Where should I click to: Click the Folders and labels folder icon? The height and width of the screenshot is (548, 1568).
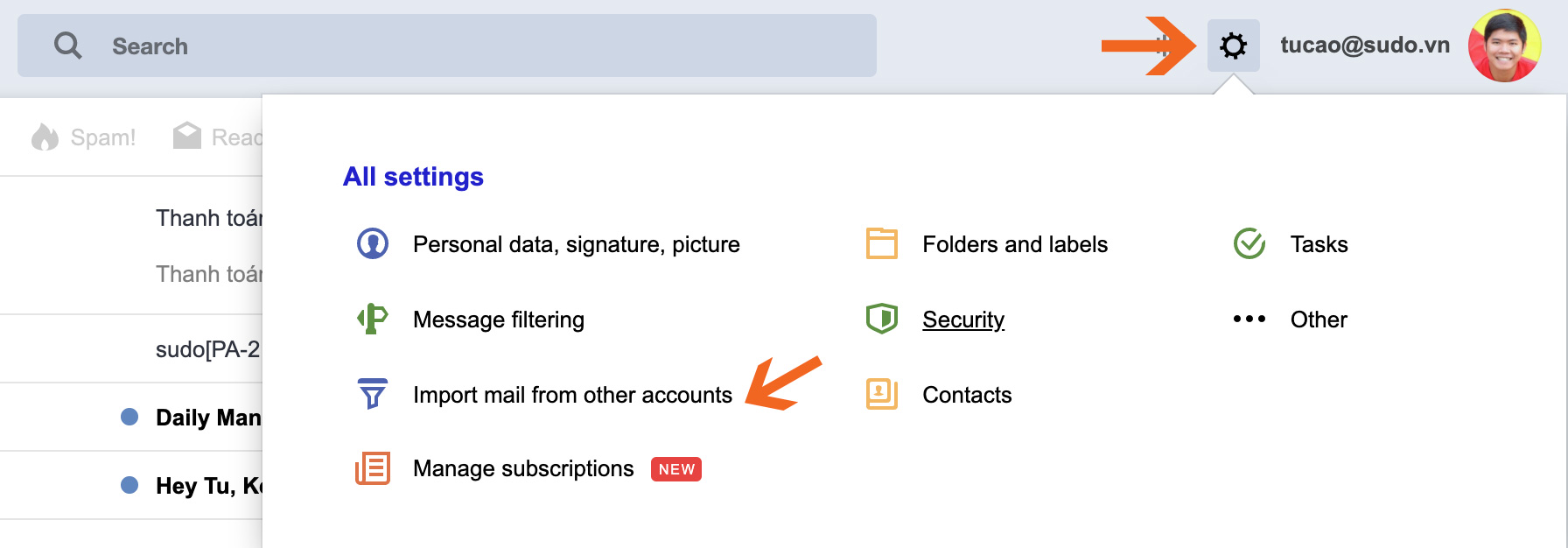point(881,243)
